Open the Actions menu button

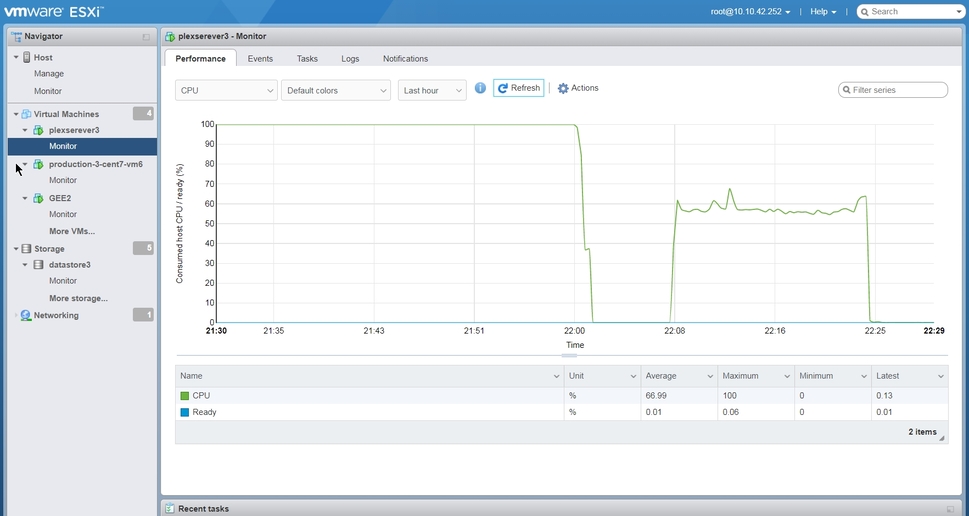point(578,88)
